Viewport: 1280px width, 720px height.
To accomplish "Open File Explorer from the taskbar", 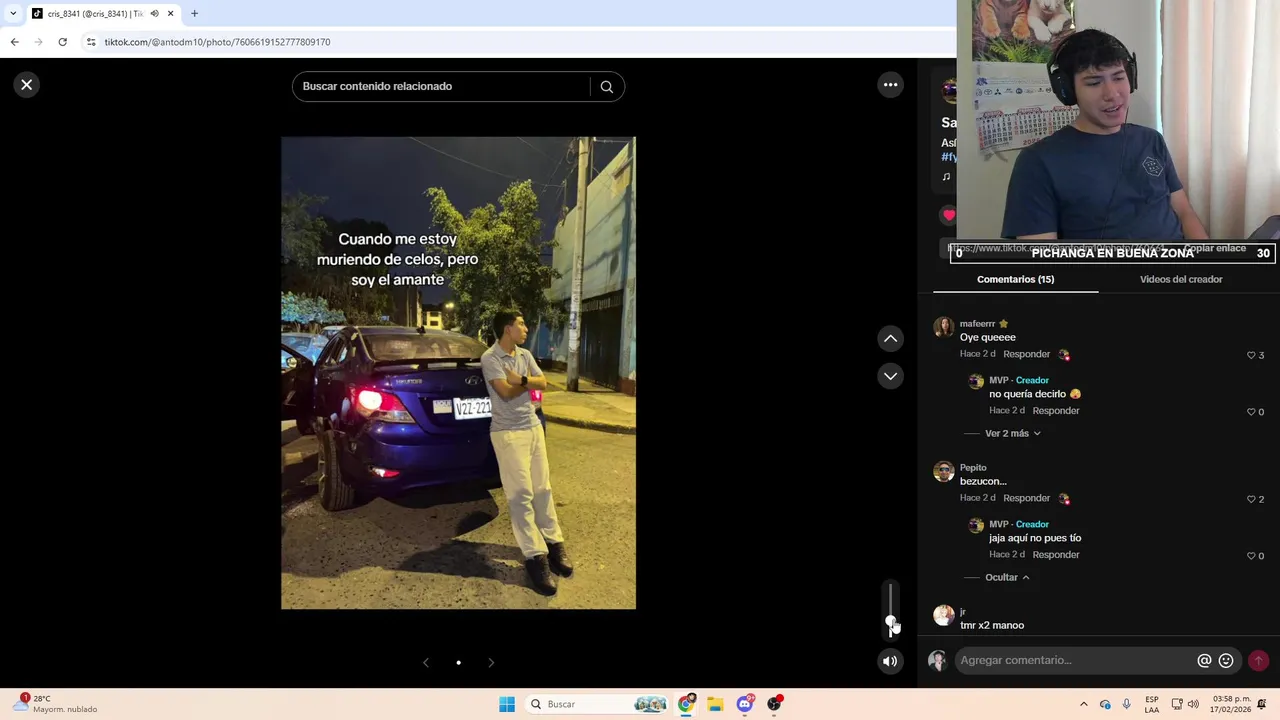I will point(715,704).
